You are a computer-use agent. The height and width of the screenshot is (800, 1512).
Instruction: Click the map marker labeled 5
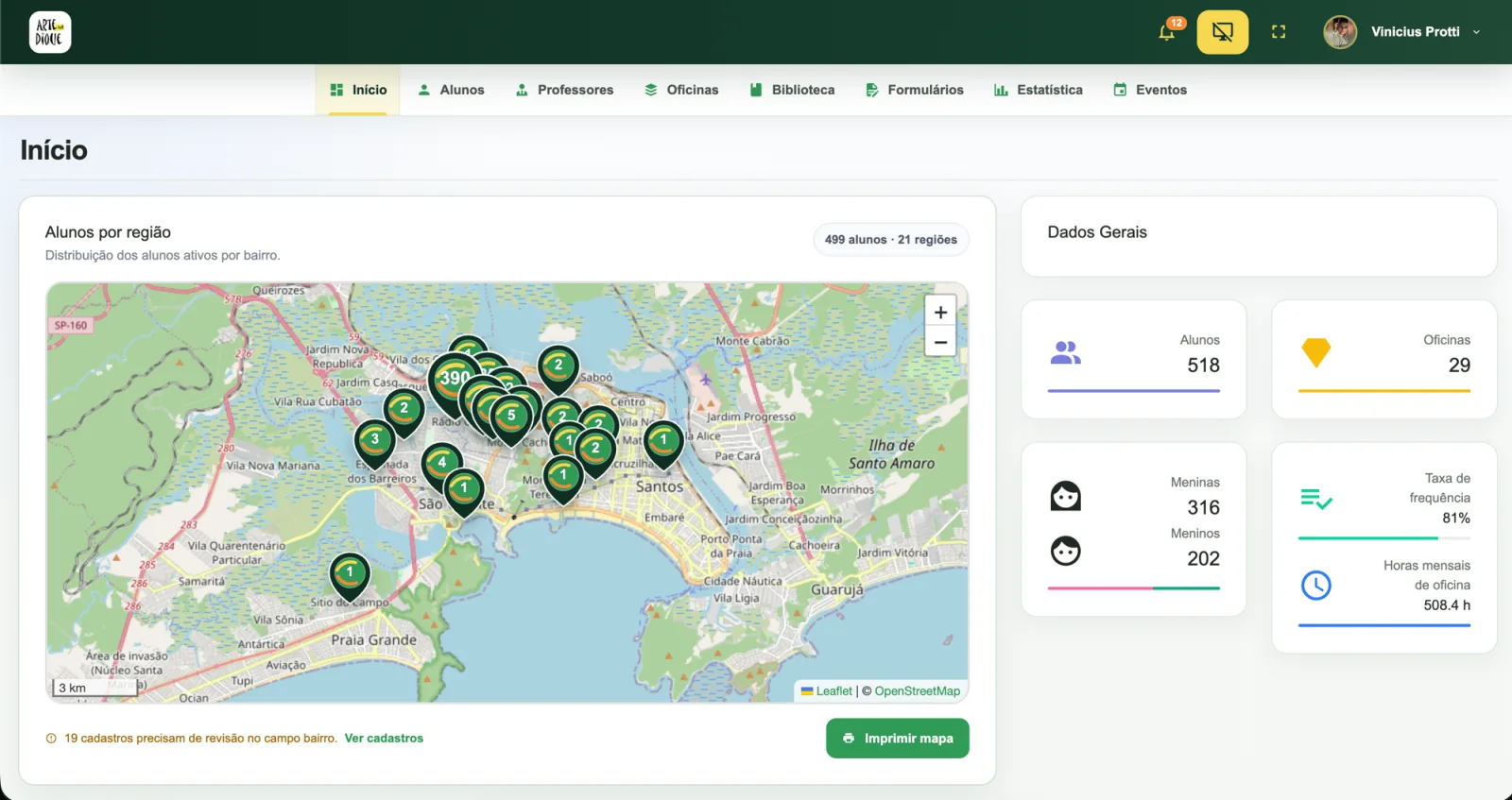click(511, 417)
